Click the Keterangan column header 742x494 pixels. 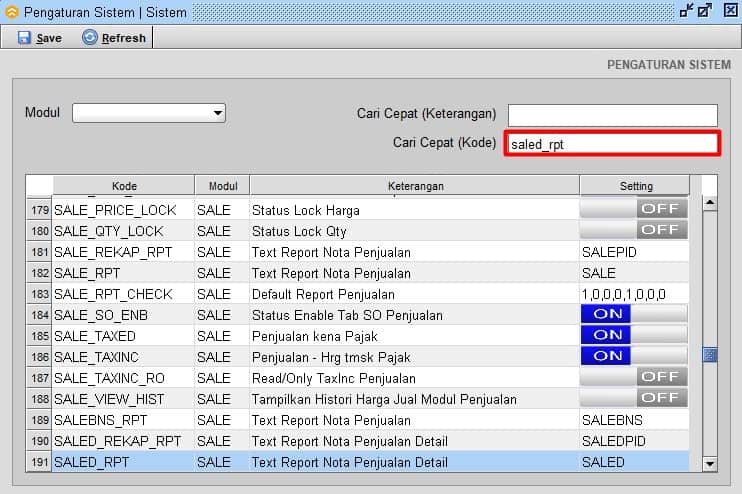415,186
